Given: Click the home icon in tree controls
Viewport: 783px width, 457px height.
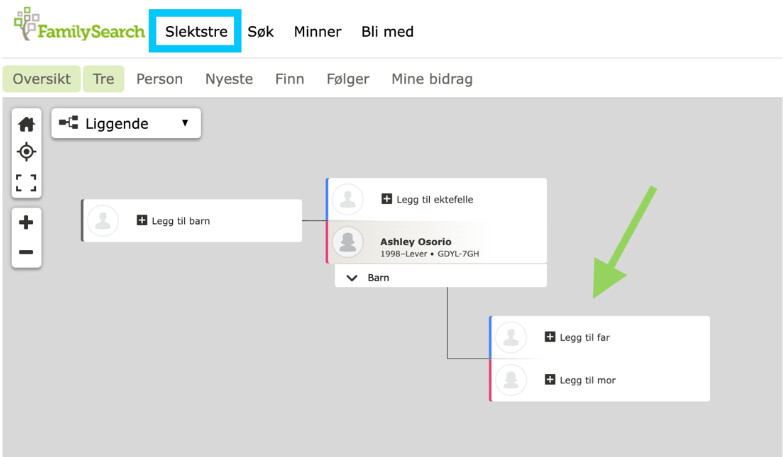Looking at the screenshot, I should [26, 124].
